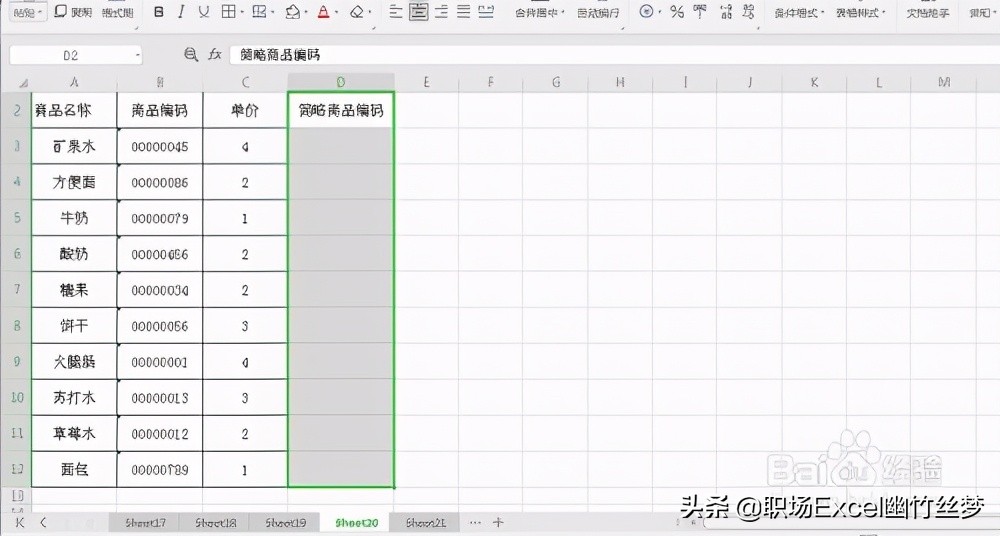Click the Format Painter button

pos(119,11)
